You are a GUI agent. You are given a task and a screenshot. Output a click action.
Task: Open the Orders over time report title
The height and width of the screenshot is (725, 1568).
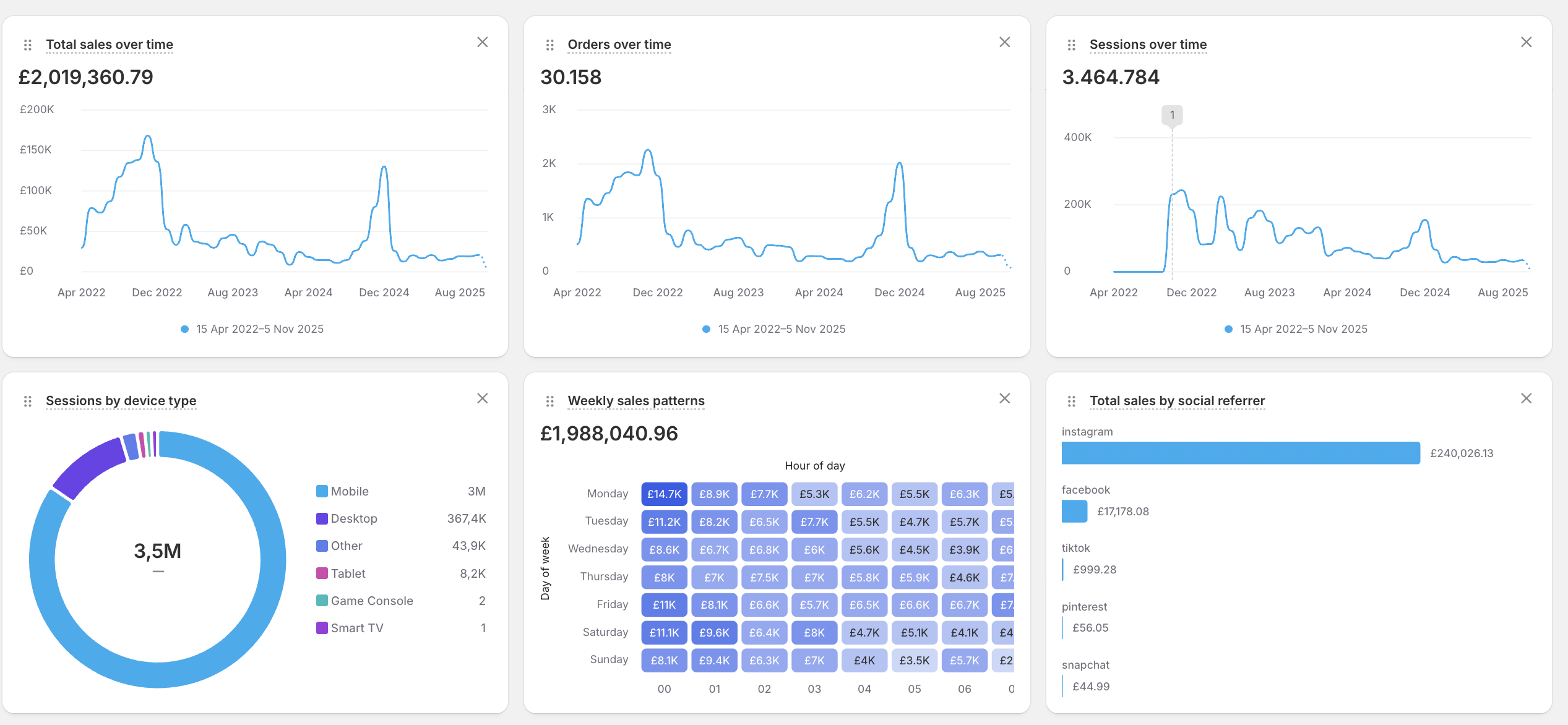tap(619, 45)
